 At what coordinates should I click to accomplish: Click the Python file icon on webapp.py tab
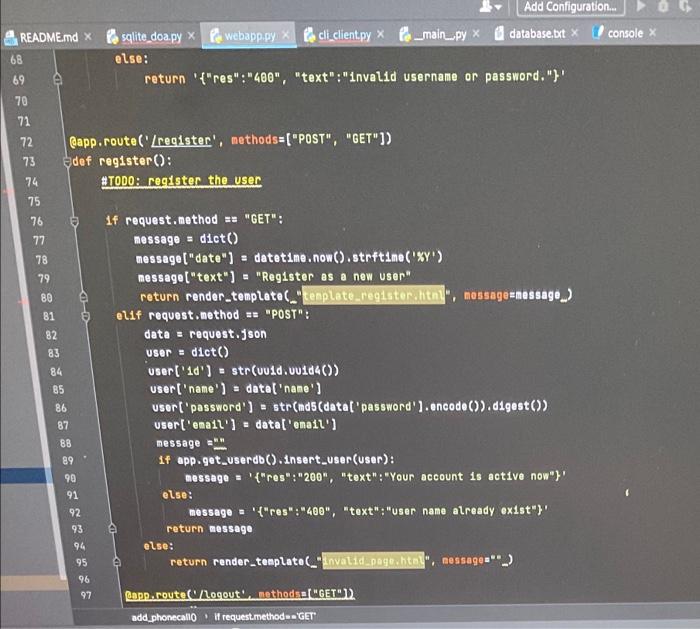pos(216,36)
